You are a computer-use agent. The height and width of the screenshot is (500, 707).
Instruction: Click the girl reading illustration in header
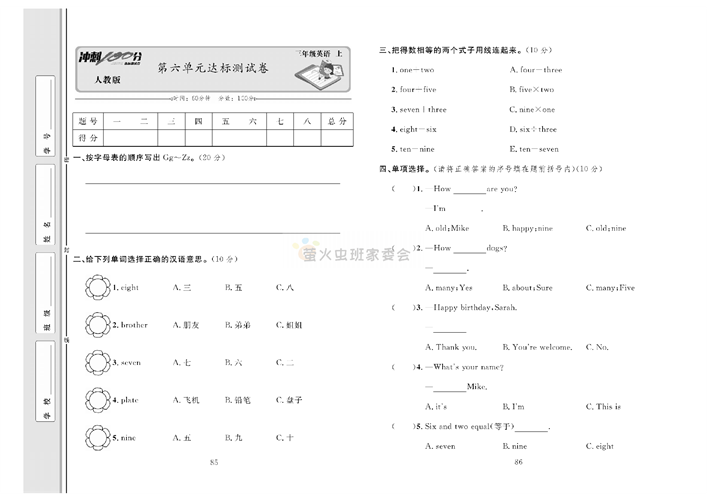tap(320, 74)
